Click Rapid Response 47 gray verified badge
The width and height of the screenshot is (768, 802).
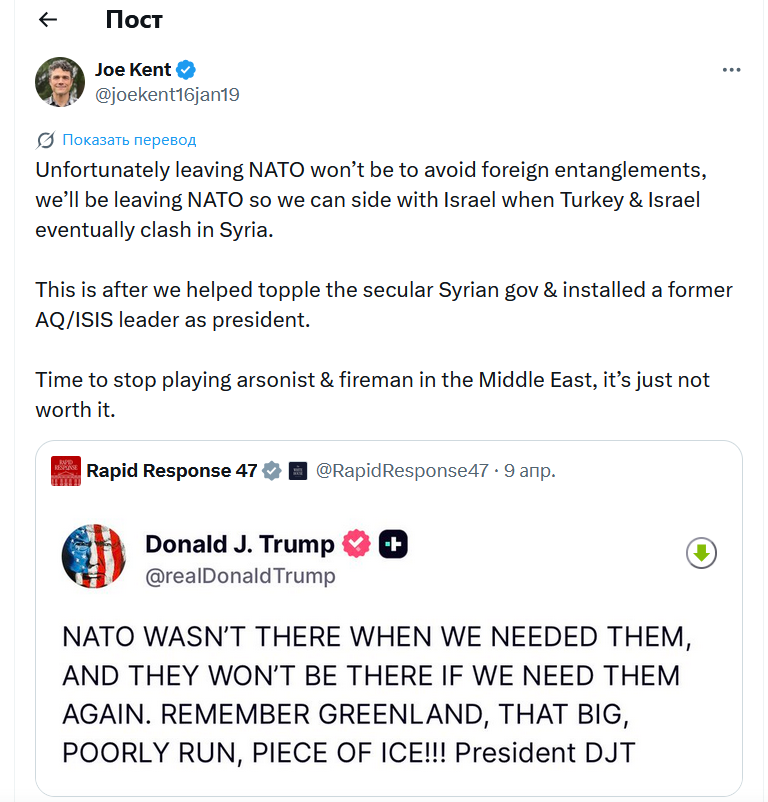click(271, 471)
